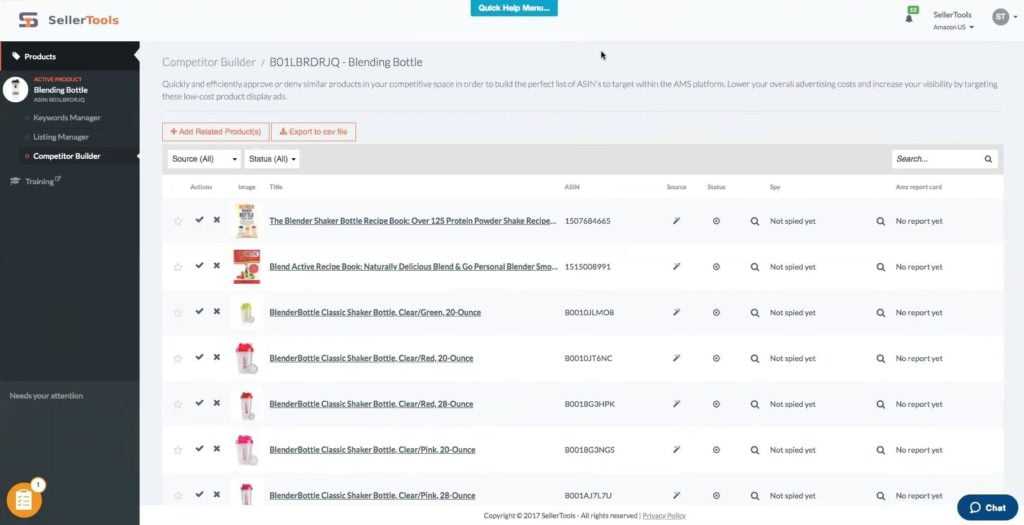This screenshot has height=525, width=1024.
Task: Star the Blend Active Recipe Book row
Action: tap(178, 267)
